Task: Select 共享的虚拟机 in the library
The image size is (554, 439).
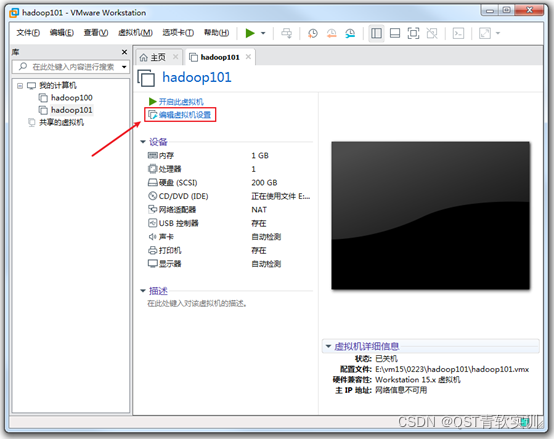Action: pos(56,123)
